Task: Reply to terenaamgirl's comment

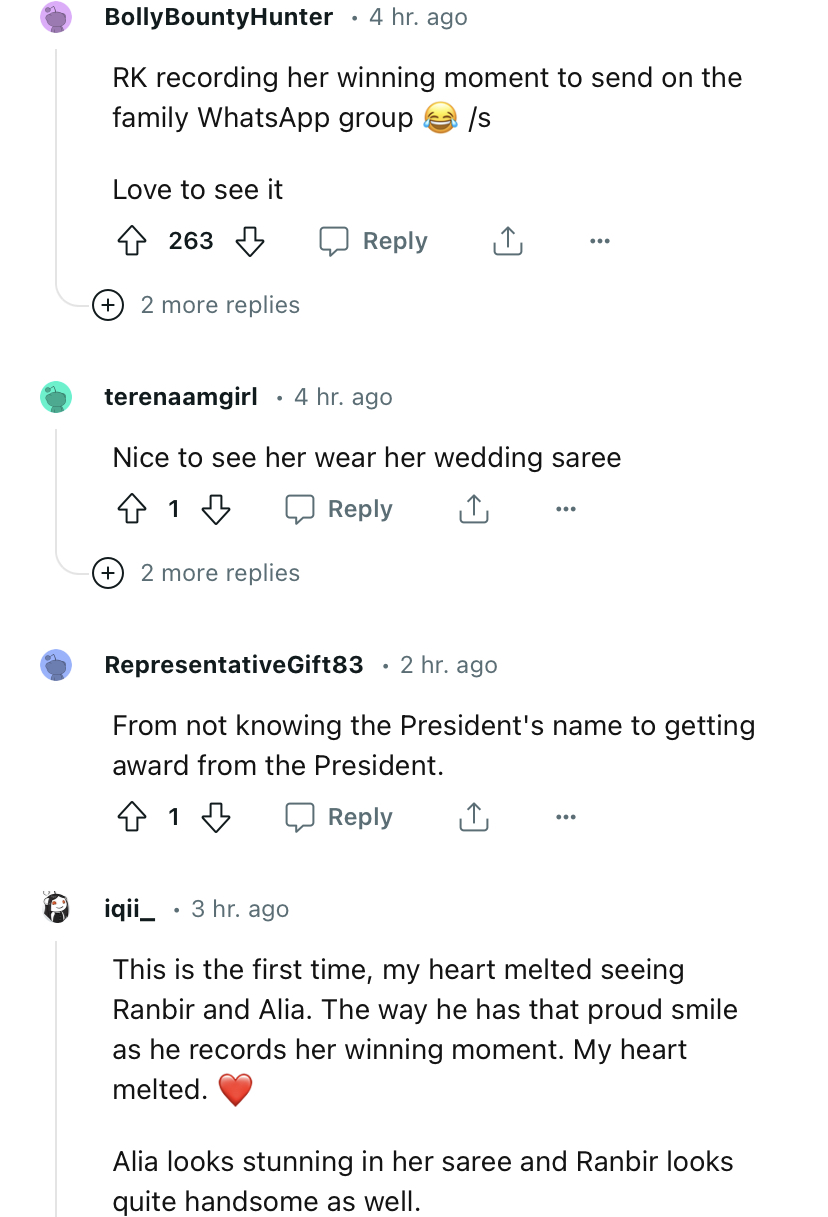Action: point(340,509)
